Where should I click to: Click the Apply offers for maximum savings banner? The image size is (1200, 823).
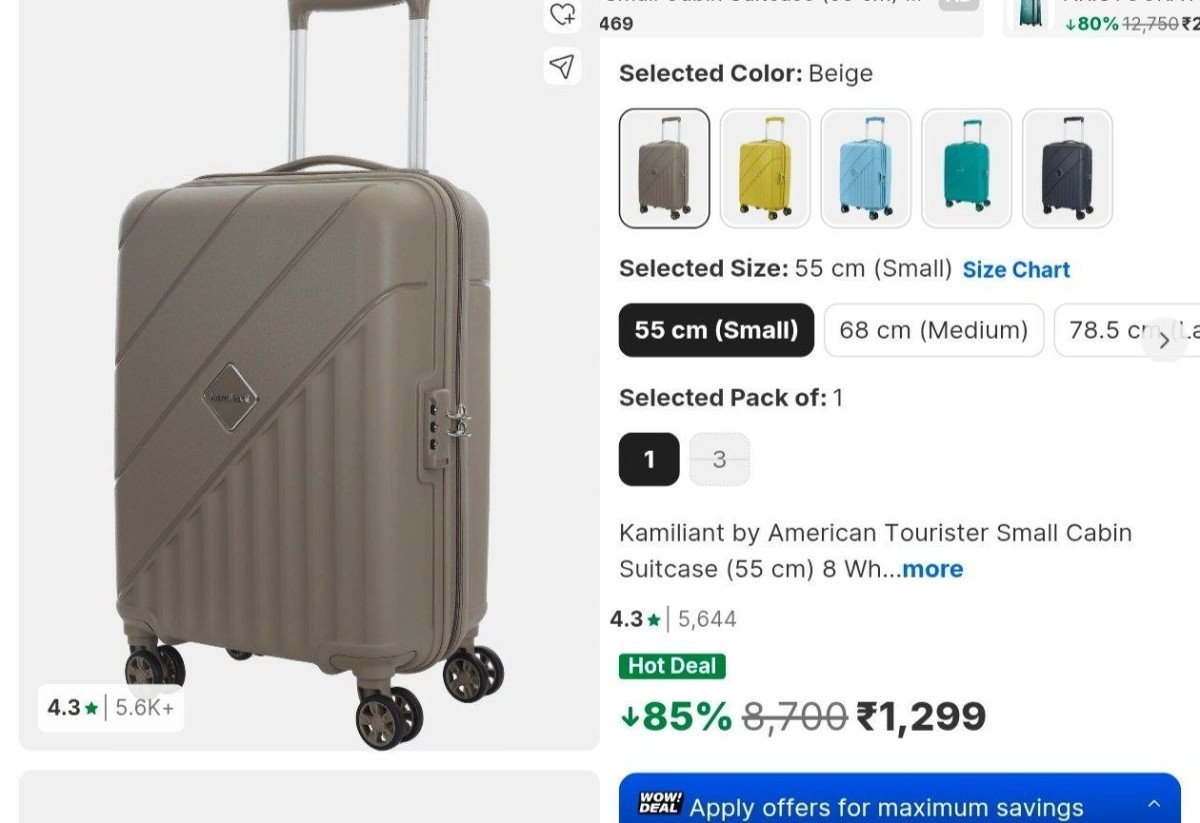pyautogui.click(x=886, y=807)
